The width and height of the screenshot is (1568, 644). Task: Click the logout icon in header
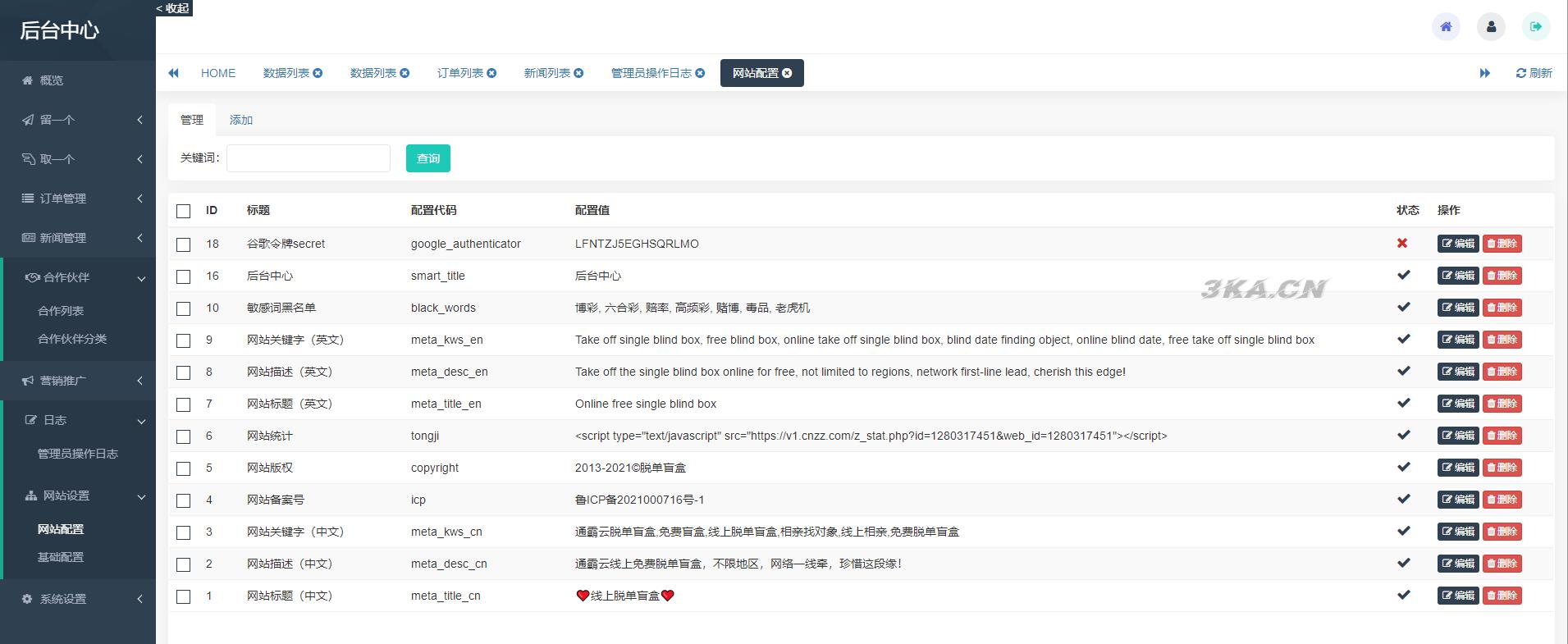coord(1536,27)
